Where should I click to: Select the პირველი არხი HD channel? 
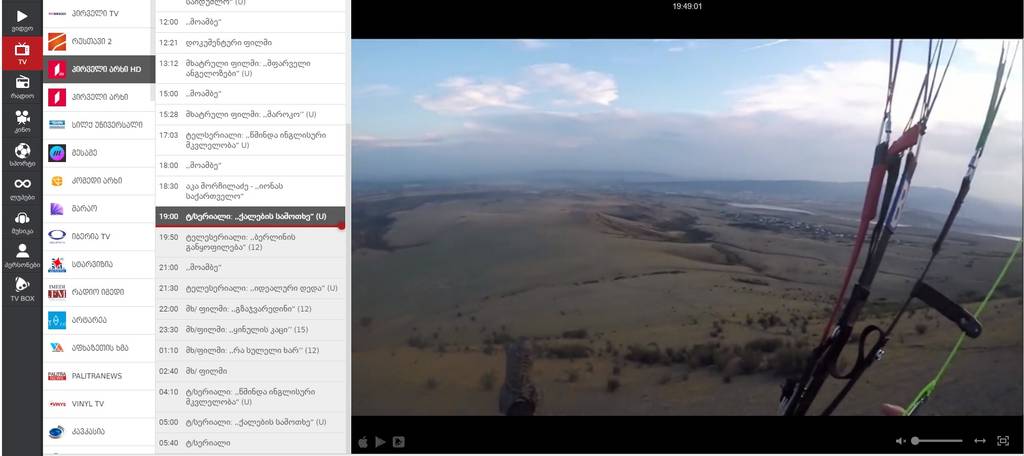click(x=99, y=69)
